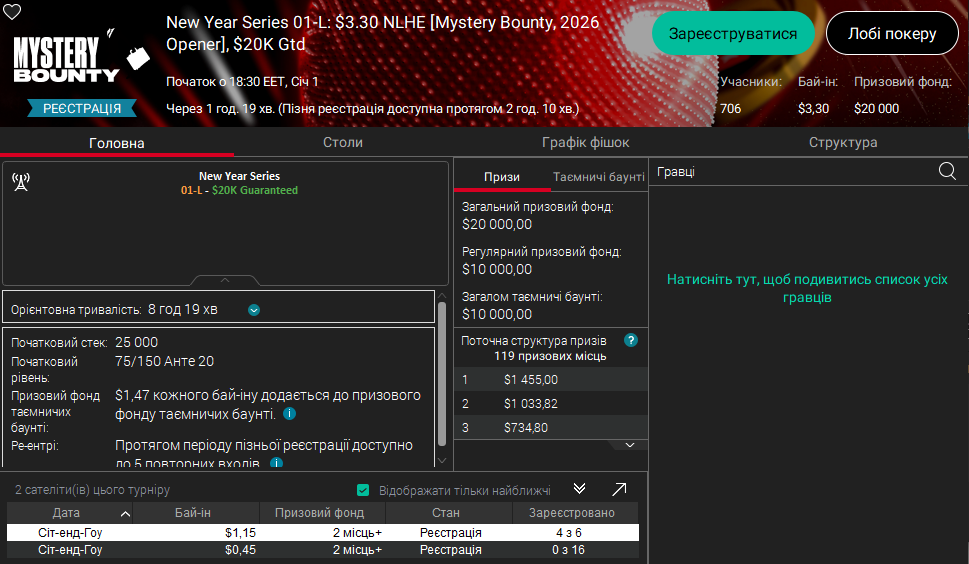Click the double chevron down icon in satellites
969x564 pixels.
(x=579, y=489)
